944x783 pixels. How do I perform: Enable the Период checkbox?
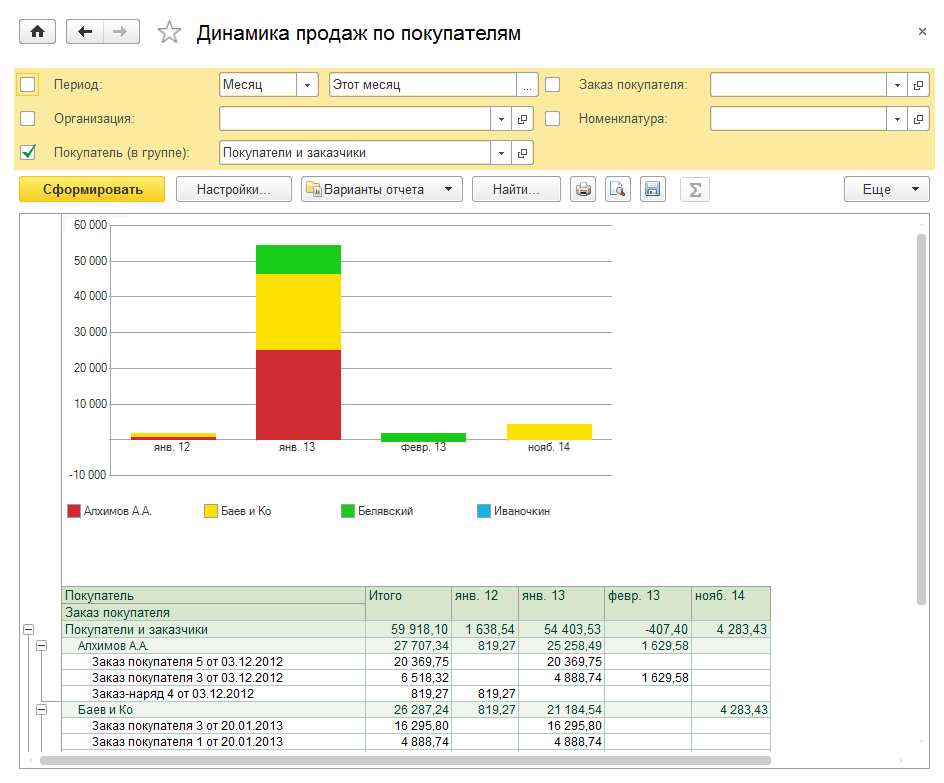click(x=28, y=85)
